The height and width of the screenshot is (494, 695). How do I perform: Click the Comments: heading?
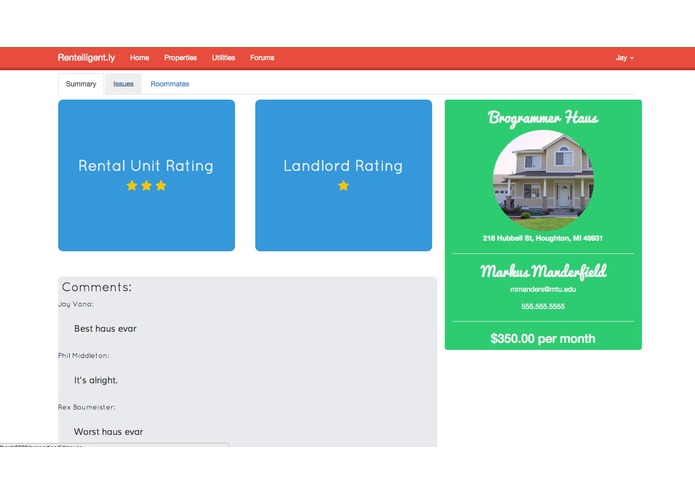pyautogui.click(x=97, y=287)
